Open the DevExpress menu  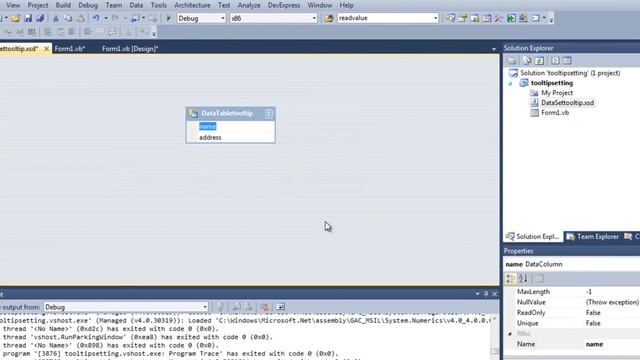pyautogui.click(x=284, y=5)
